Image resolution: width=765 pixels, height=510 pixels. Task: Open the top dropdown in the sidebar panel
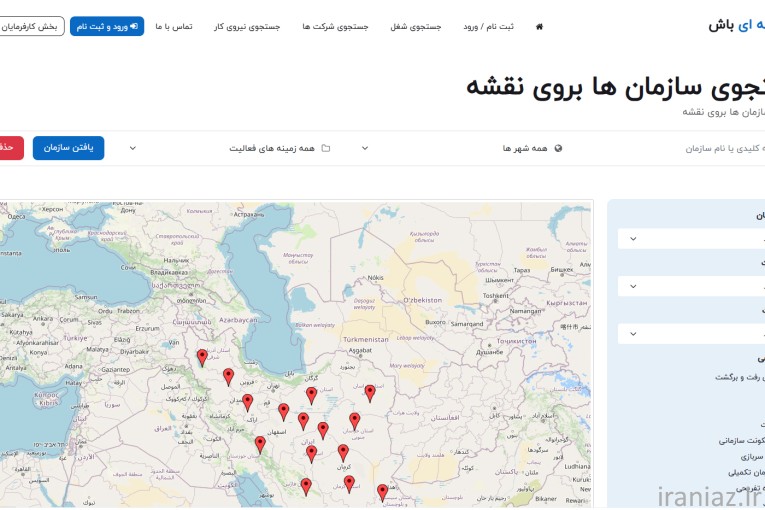click(691, 239)
